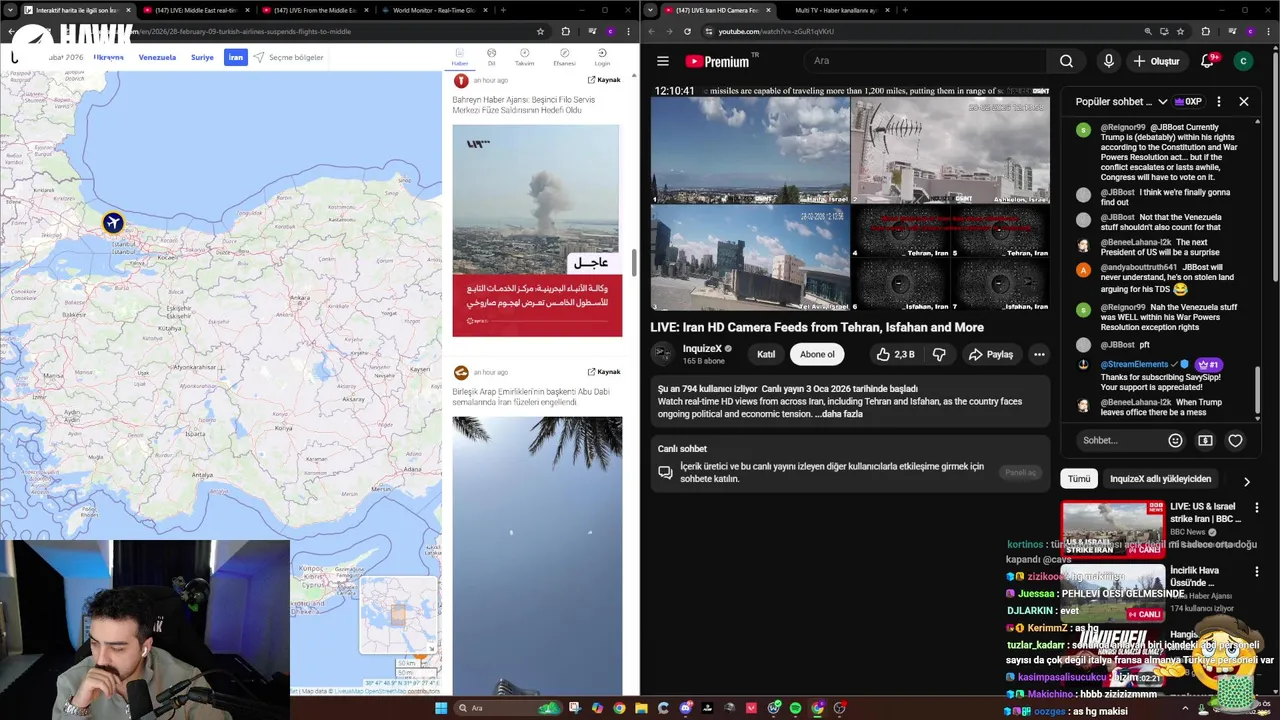Send a heart reaction in chat
Image resolution: width=1280 pixels, height=720 pixels.
pos(1235,440)
